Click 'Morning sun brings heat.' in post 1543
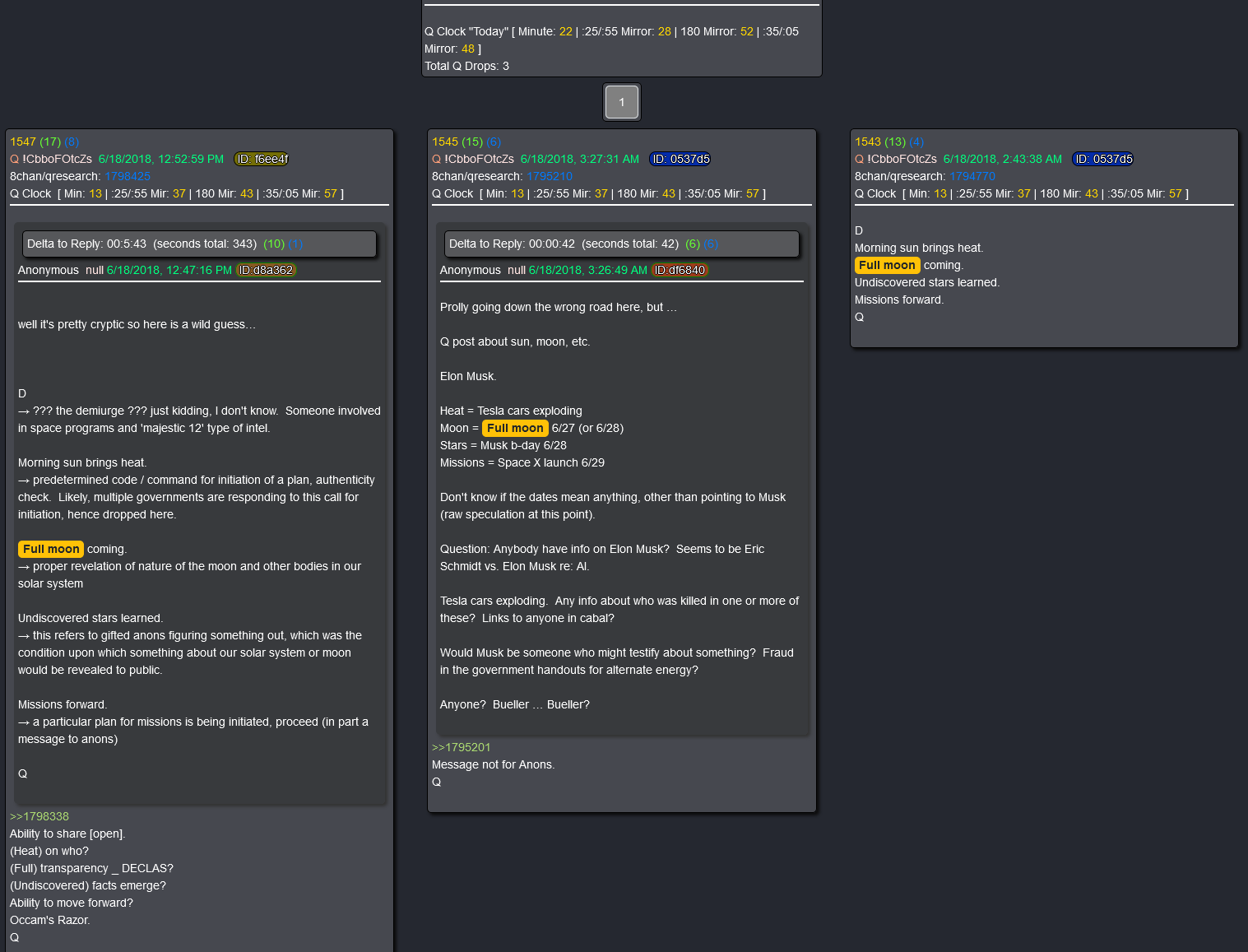Screen dimensions: 1248x952 tap(919, 248)
